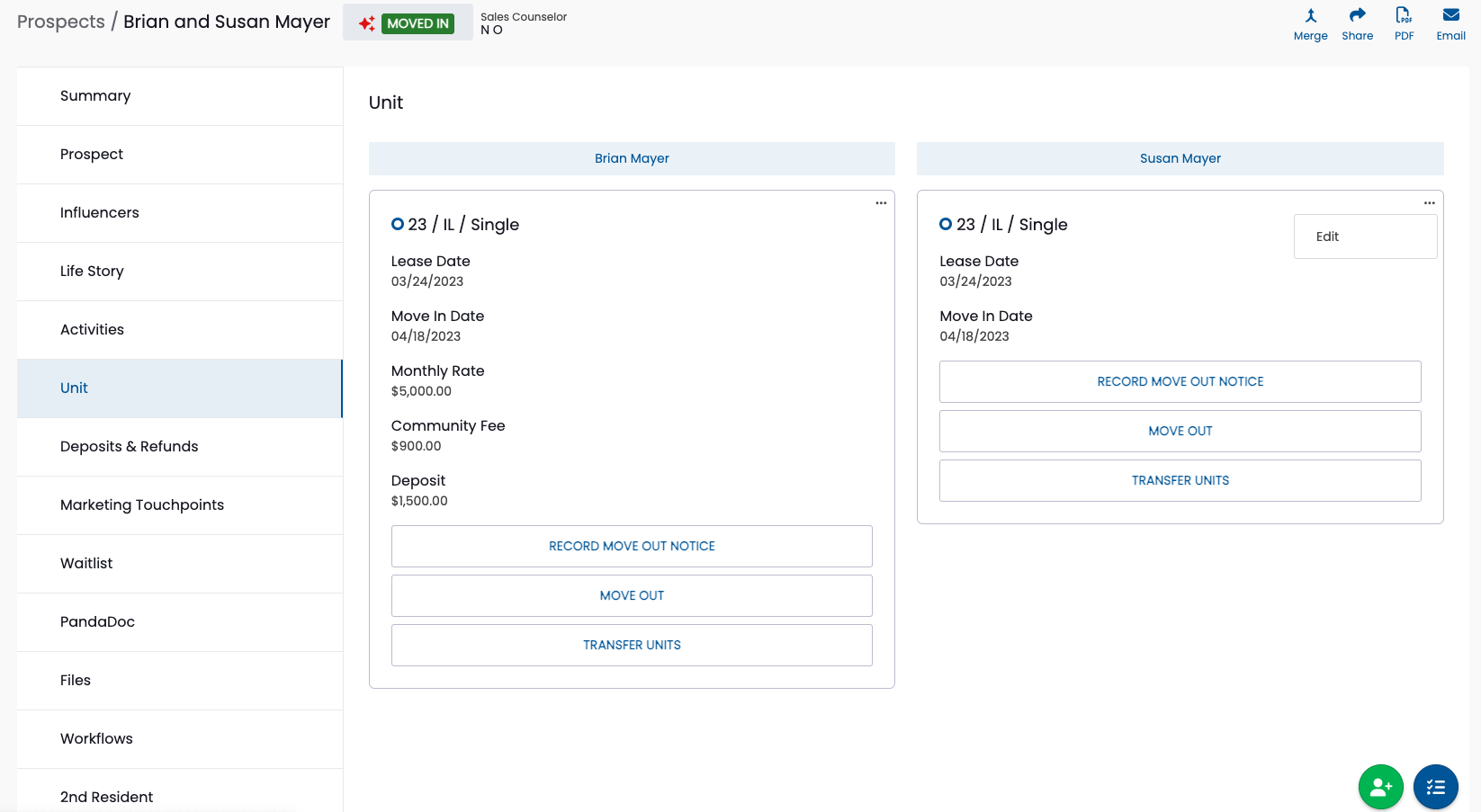Screen dimensions: 1481x812
Task: Open the blue checklist floating button
Action: click(1436, 787)
